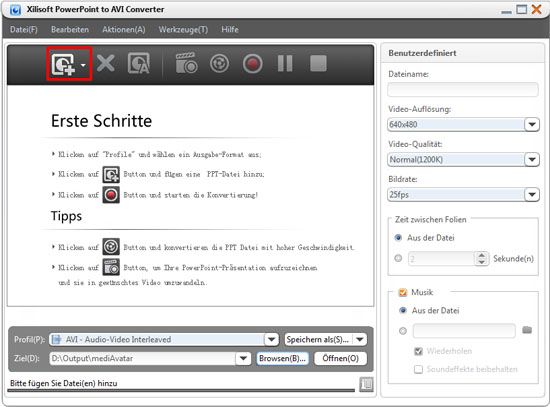The width and height of the screenshot is (550, 407).
Task: Click the Stop toolbar button
Action: pos(318,64)
